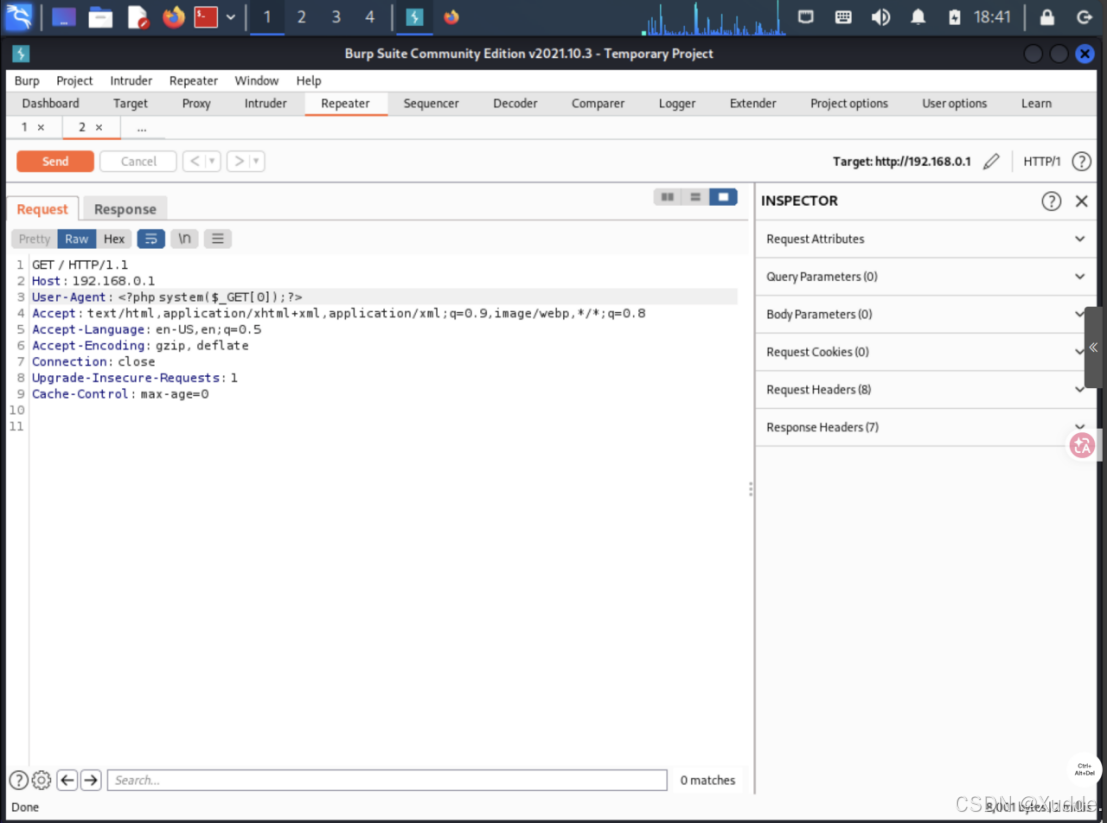Switch to the Comparer tab
This screenshot has height=824, width=1108.
tap(598, 103)
